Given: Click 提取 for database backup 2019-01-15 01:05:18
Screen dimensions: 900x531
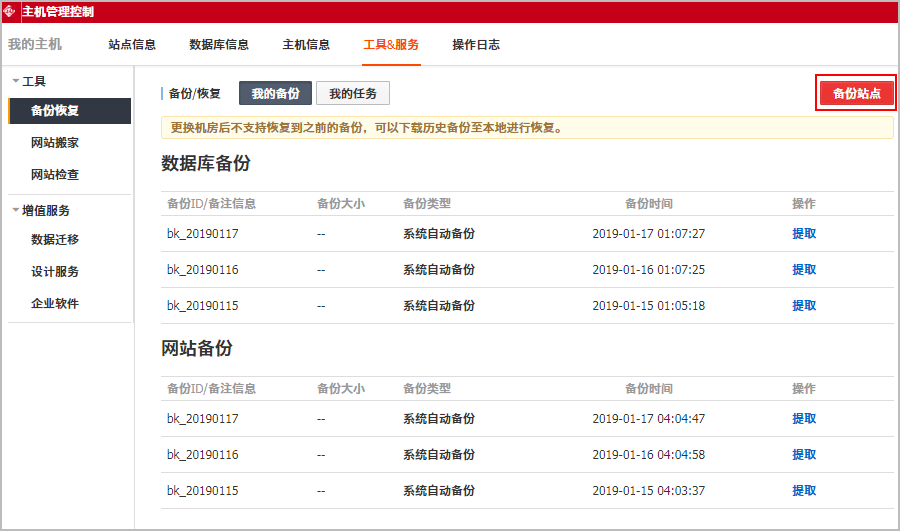Looking at the screenshot, I should [x=804, y=305].
